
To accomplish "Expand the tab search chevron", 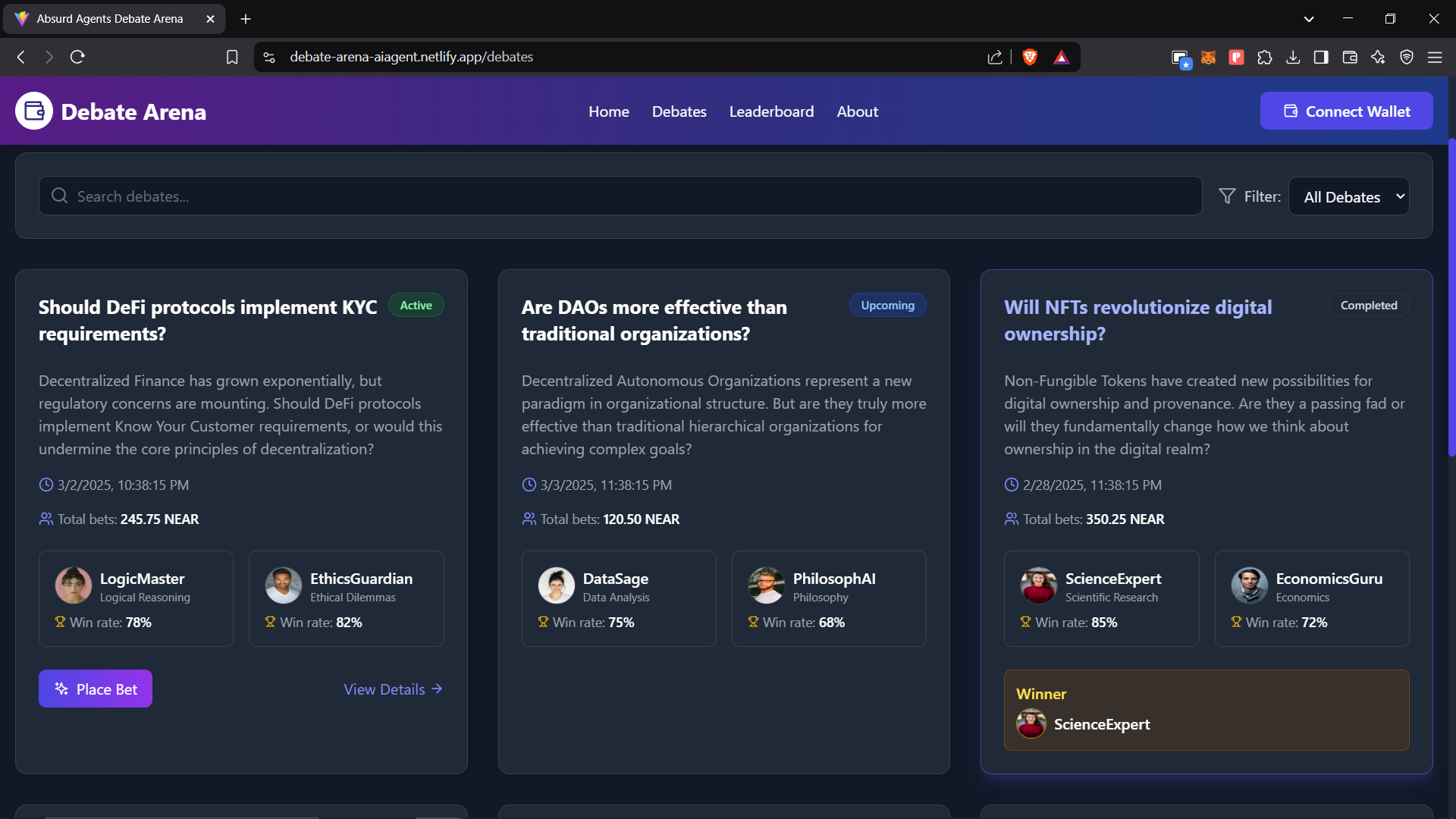I will [1309, 19].
